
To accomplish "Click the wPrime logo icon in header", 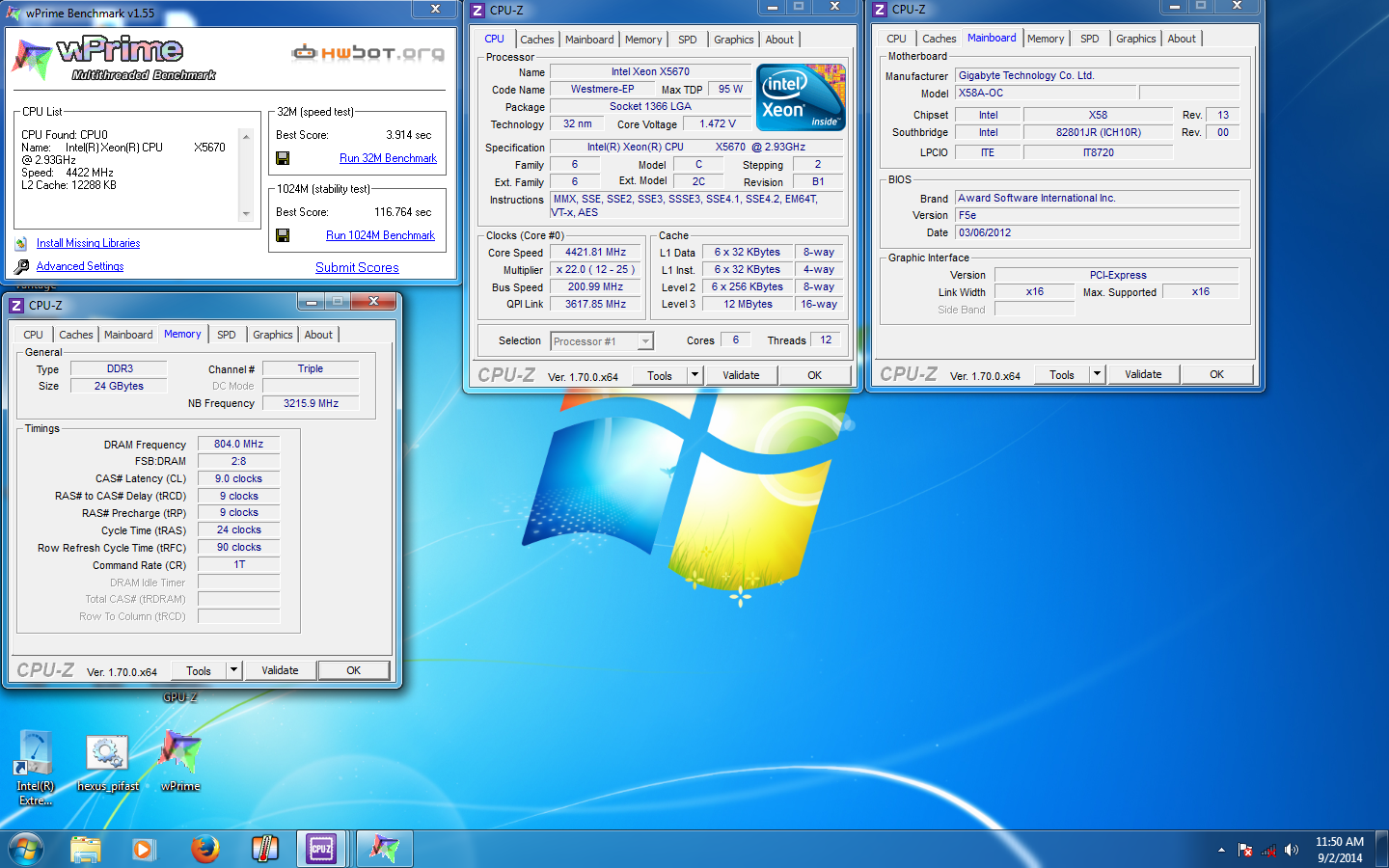I will coord(33,60).
